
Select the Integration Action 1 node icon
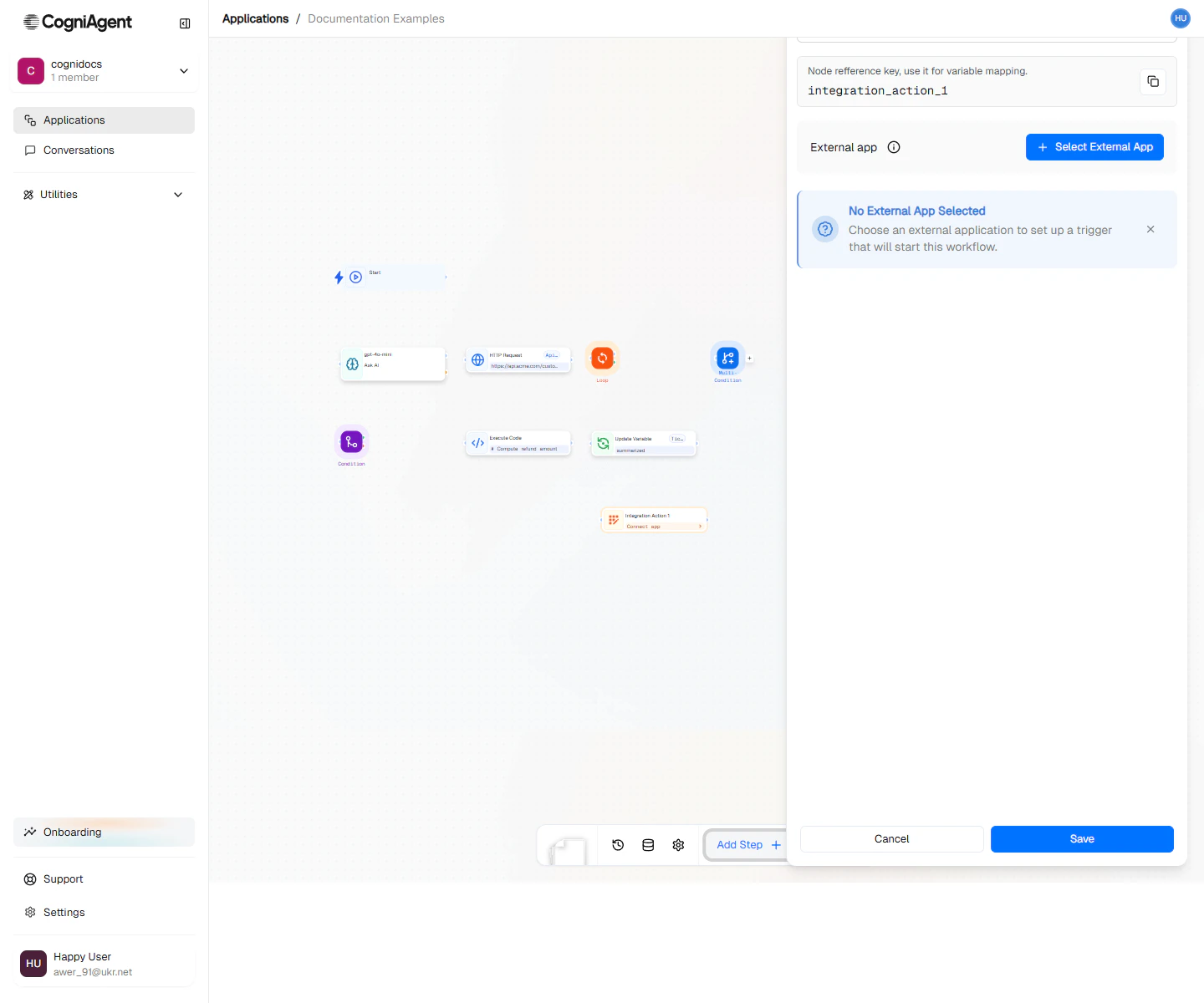tap(614, 520)
